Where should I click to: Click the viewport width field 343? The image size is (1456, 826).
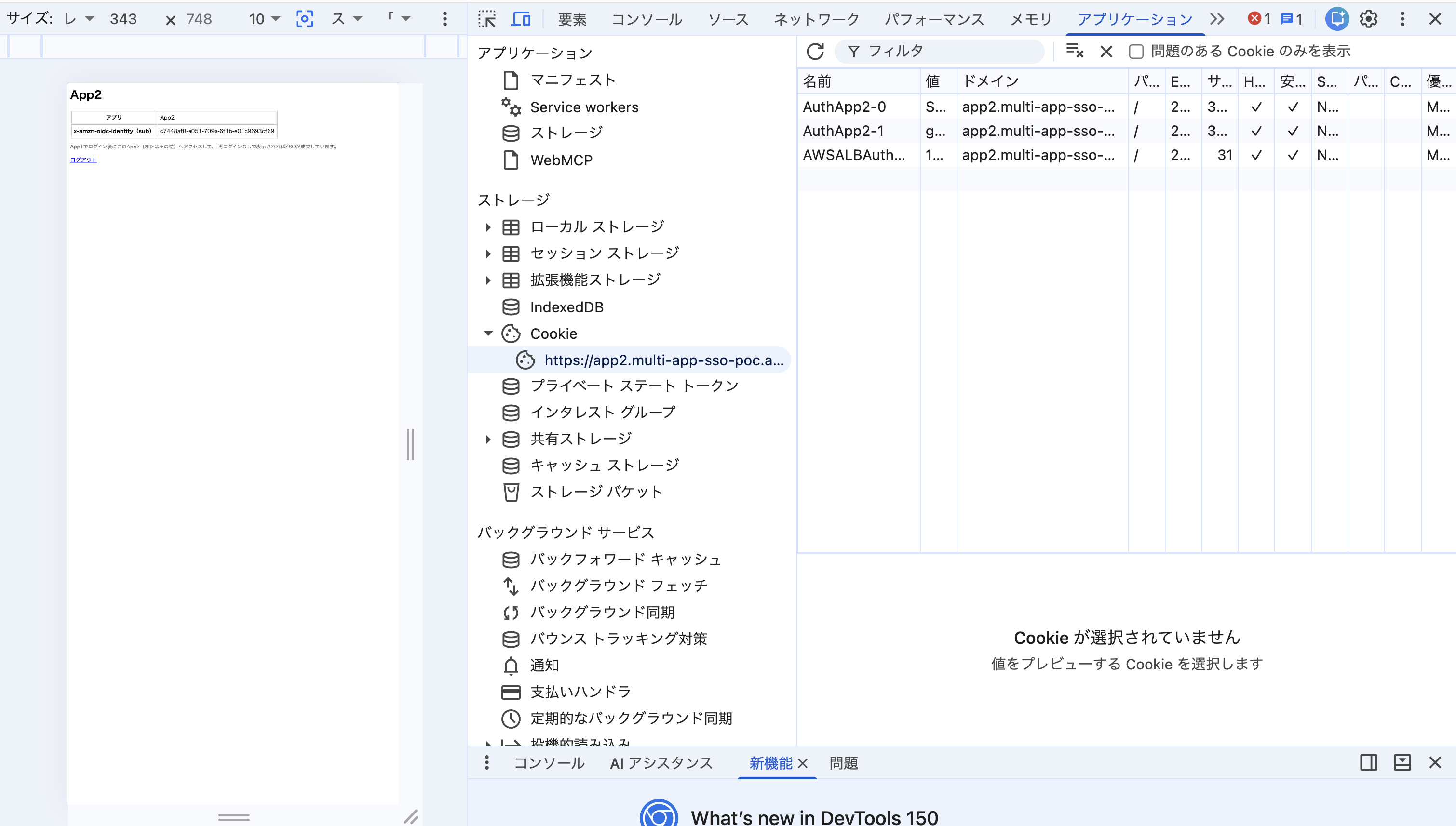pos(124,19)
